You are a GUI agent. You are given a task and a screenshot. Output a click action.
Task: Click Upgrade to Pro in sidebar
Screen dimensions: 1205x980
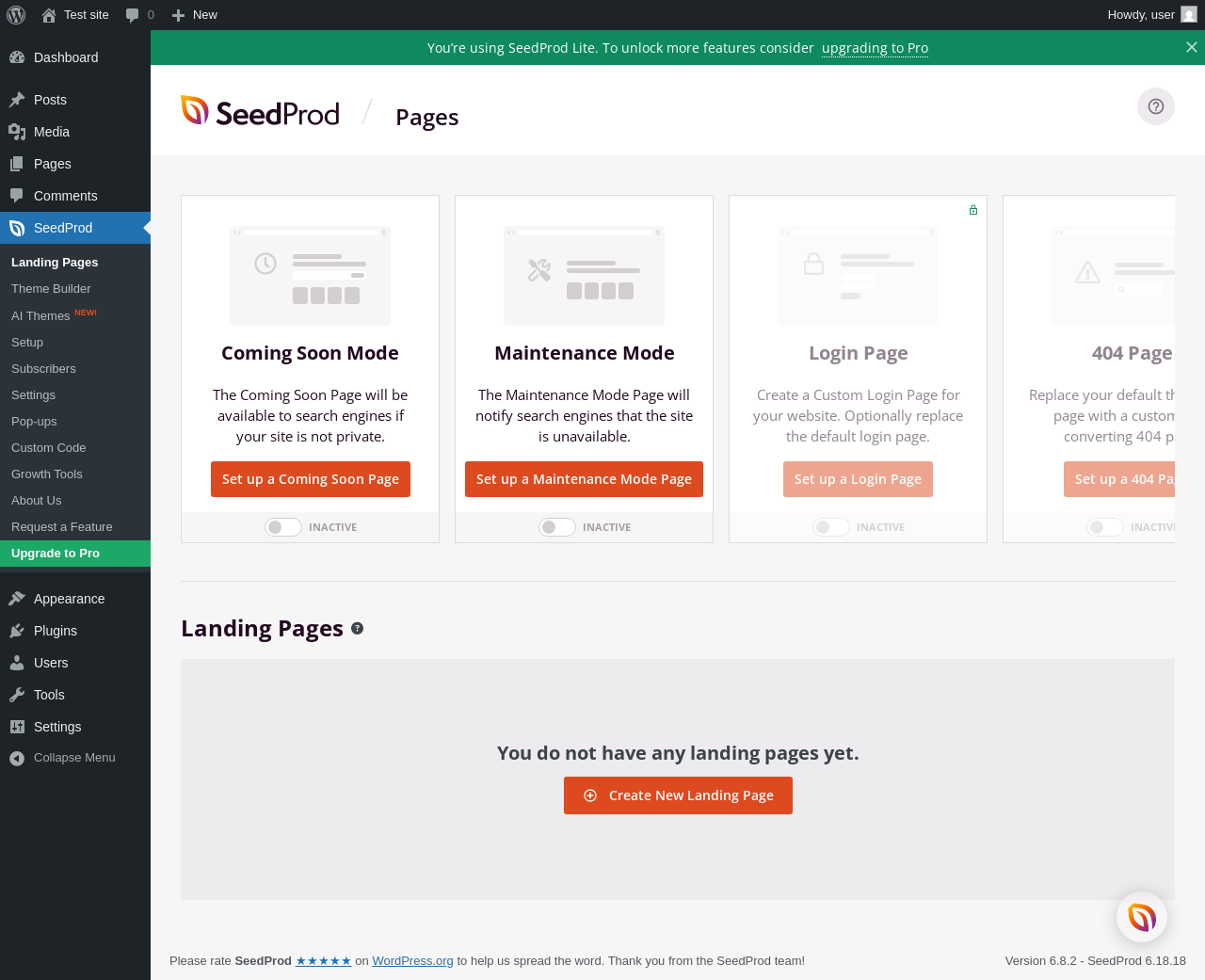pos(75,554)
